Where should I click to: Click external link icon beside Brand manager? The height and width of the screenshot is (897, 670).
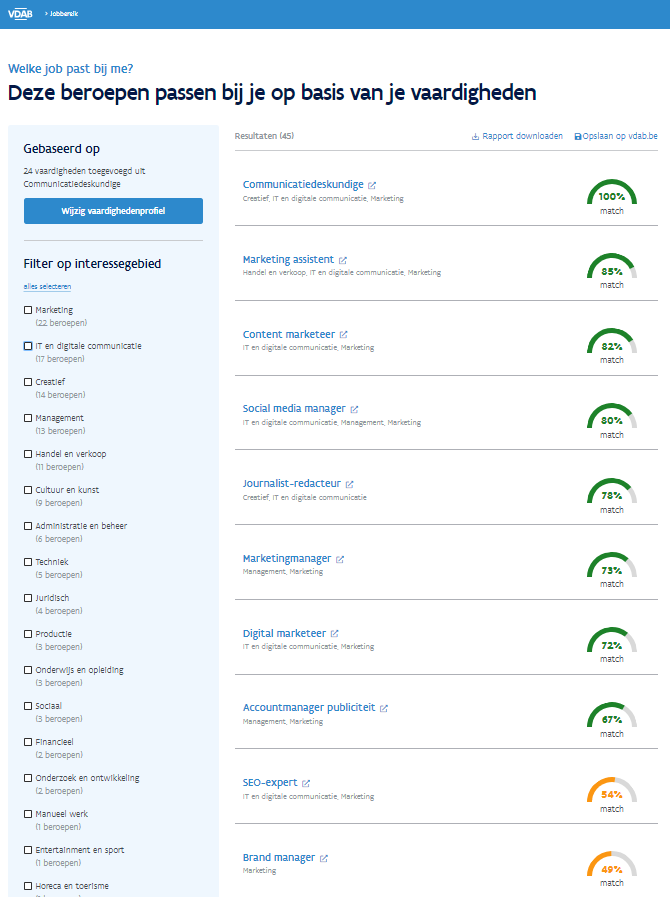(324, 858)
